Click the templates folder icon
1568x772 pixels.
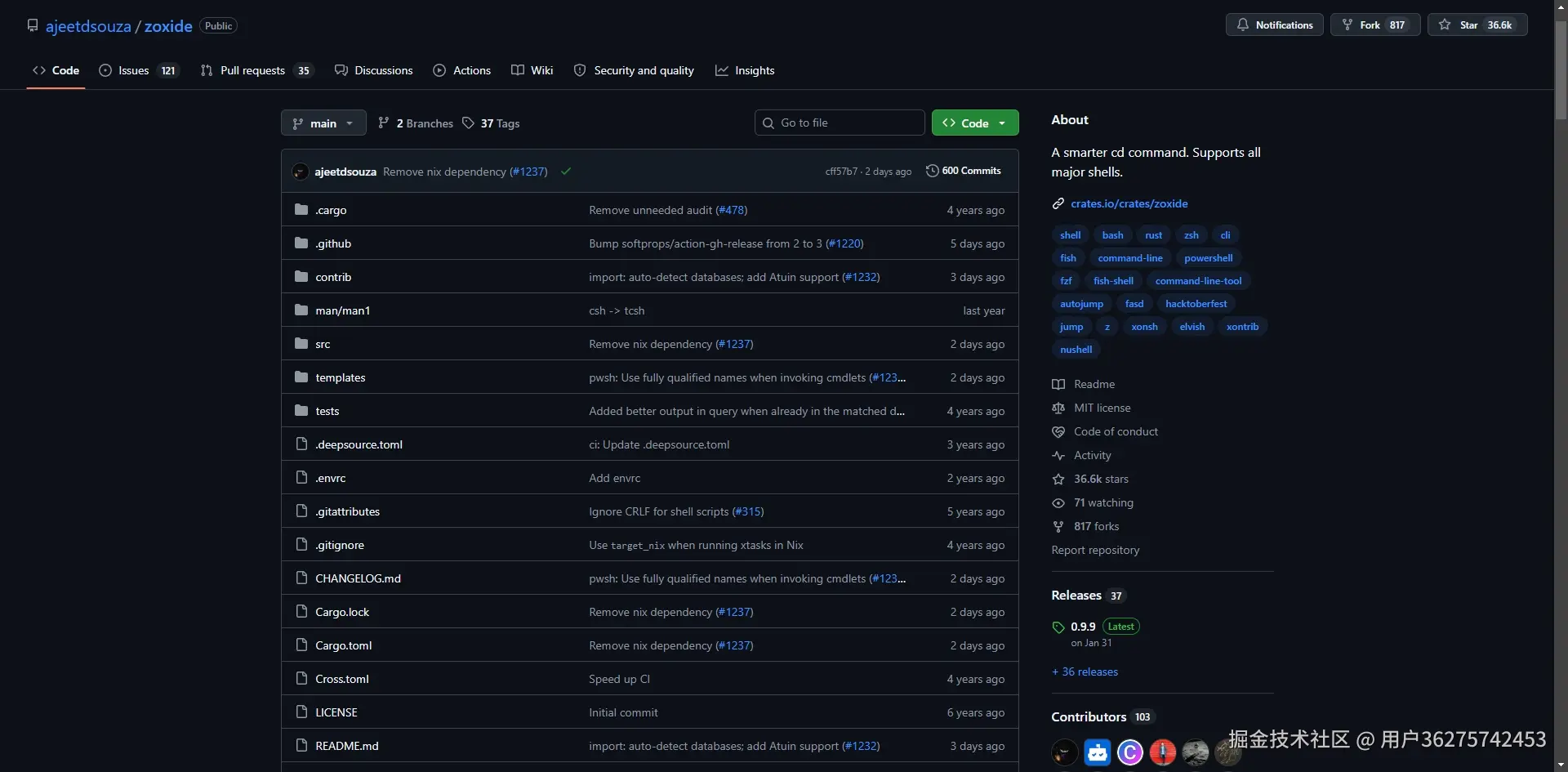pos(301,377)
